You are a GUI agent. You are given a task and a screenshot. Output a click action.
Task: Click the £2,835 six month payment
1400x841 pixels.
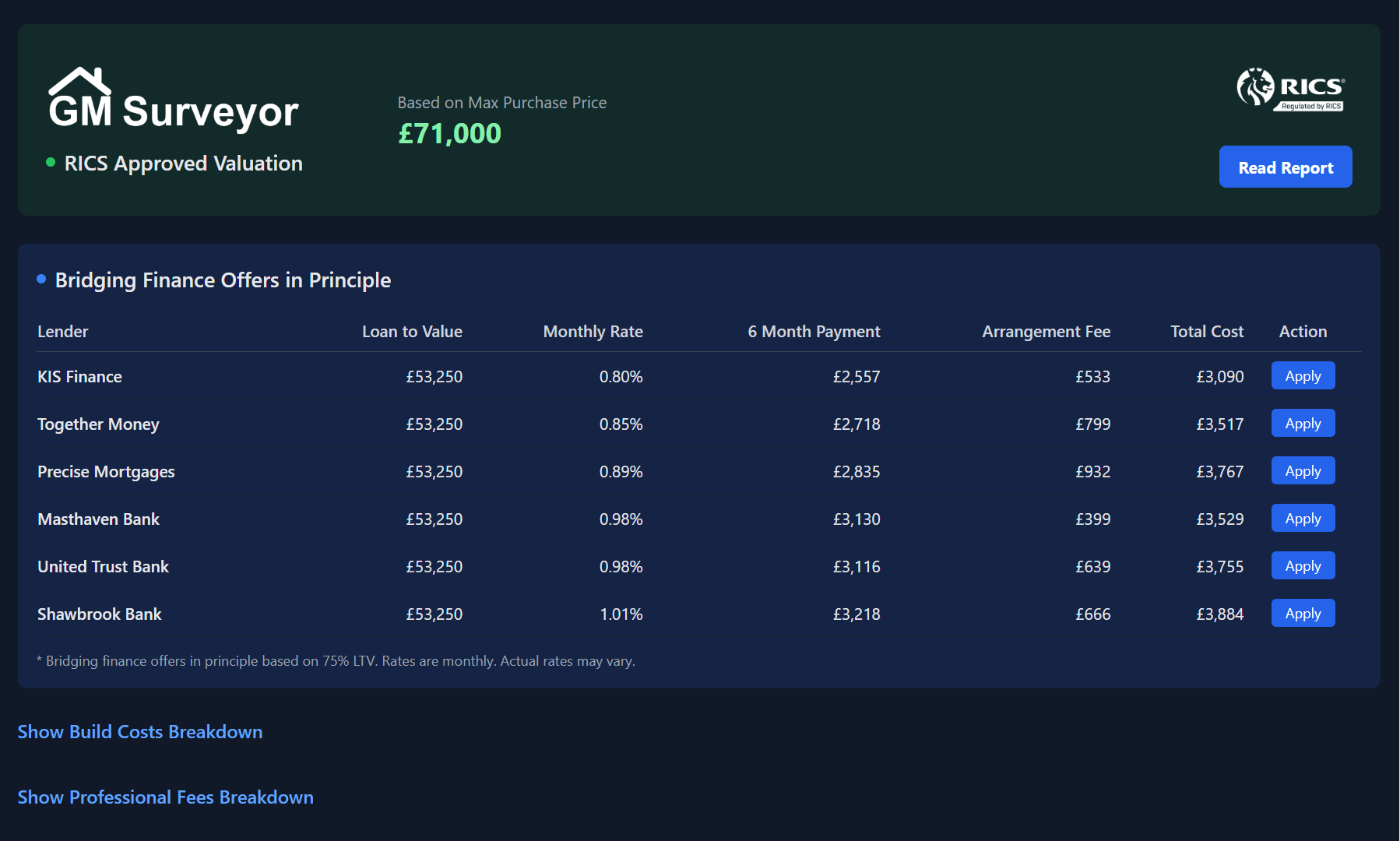(x=857, y=472)
